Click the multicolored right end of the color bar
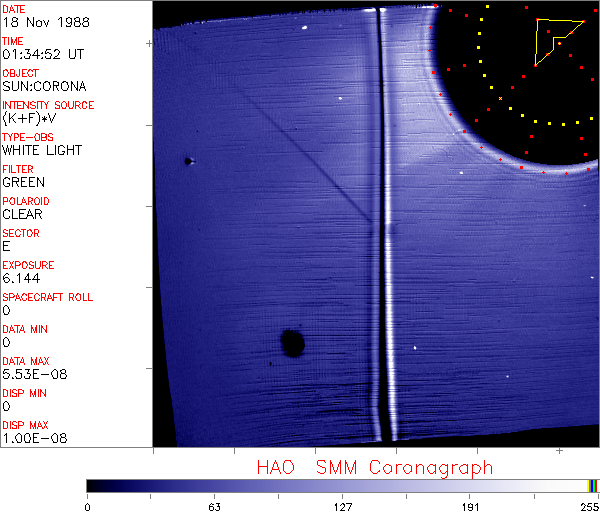 pyautogui.click(x=592, y=485)
